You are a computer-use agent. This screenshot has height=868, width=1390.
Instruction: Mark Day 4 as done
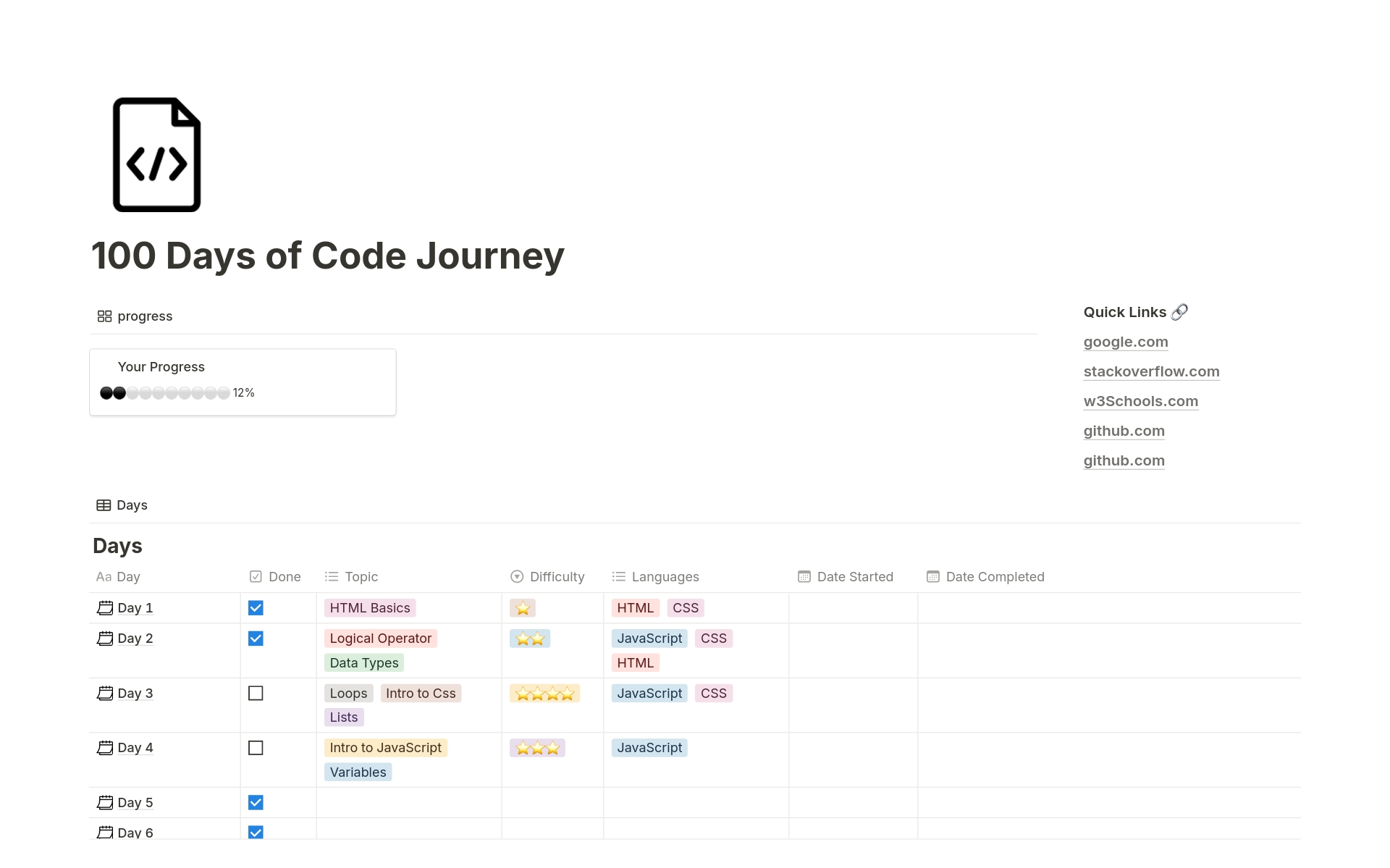coord(256,748)
